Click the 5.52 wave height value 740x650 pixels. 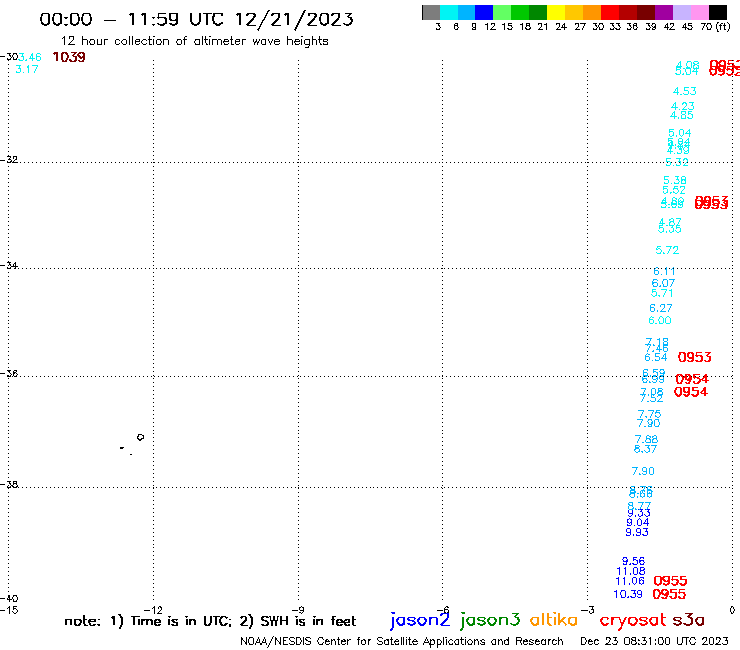click(x=674, y=190)
